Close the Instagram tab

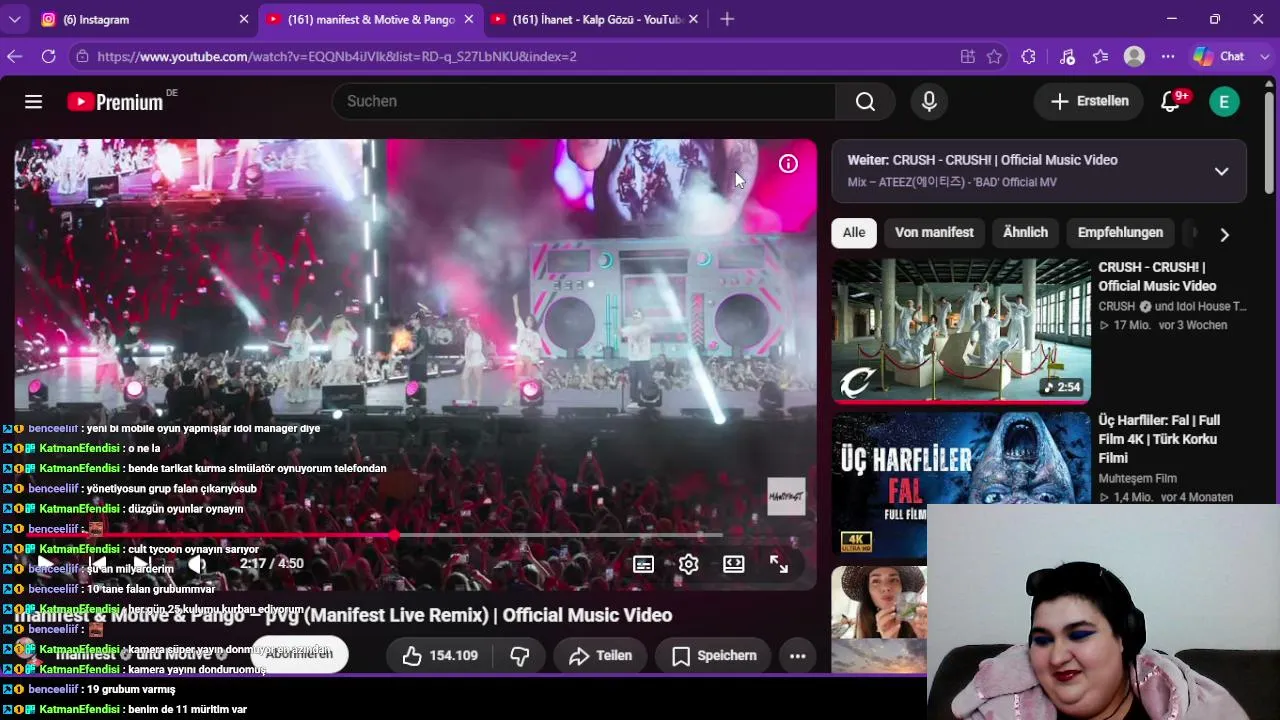(244, 19)
